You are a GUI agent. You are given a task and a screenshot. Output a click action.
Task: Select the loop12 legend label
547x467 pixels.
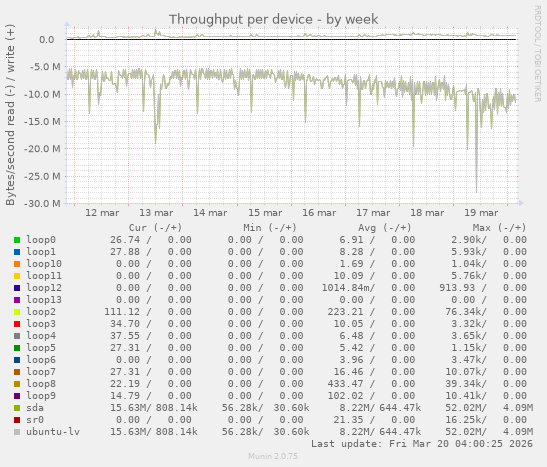point(44,288)
